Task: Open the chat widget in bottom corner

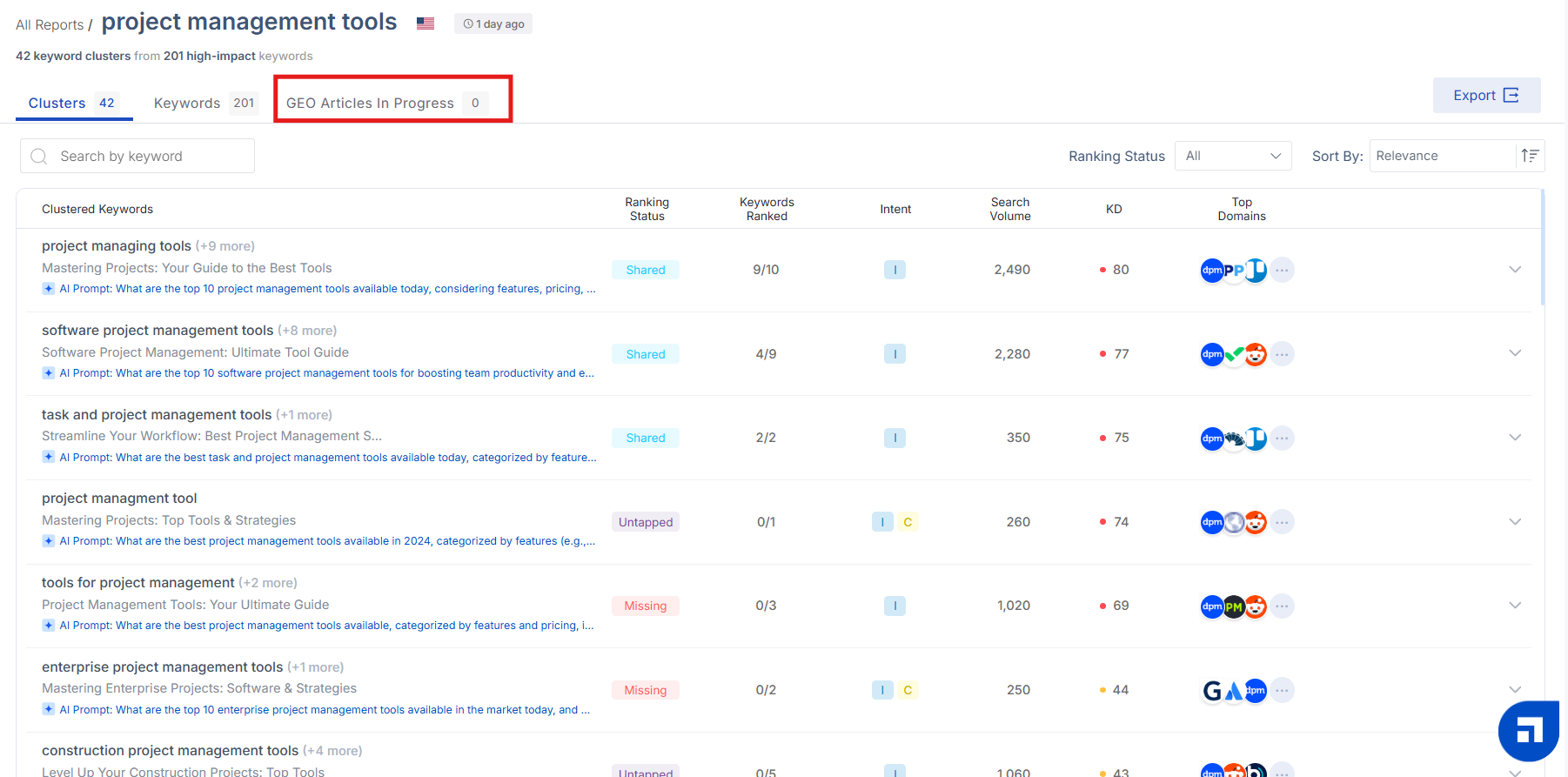Action: pyautogui.click(x=1529, y=731)
